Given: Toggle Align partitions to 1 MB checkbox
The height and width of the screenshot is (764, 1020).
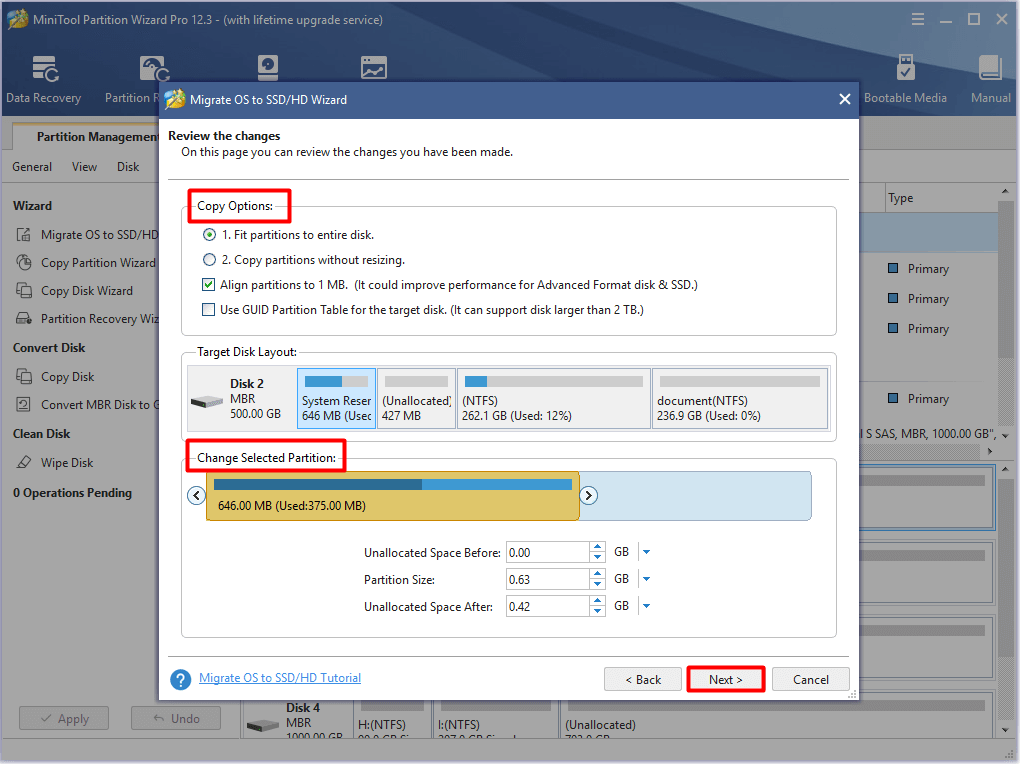Looking at the screenshot, I should coord(208,284).
